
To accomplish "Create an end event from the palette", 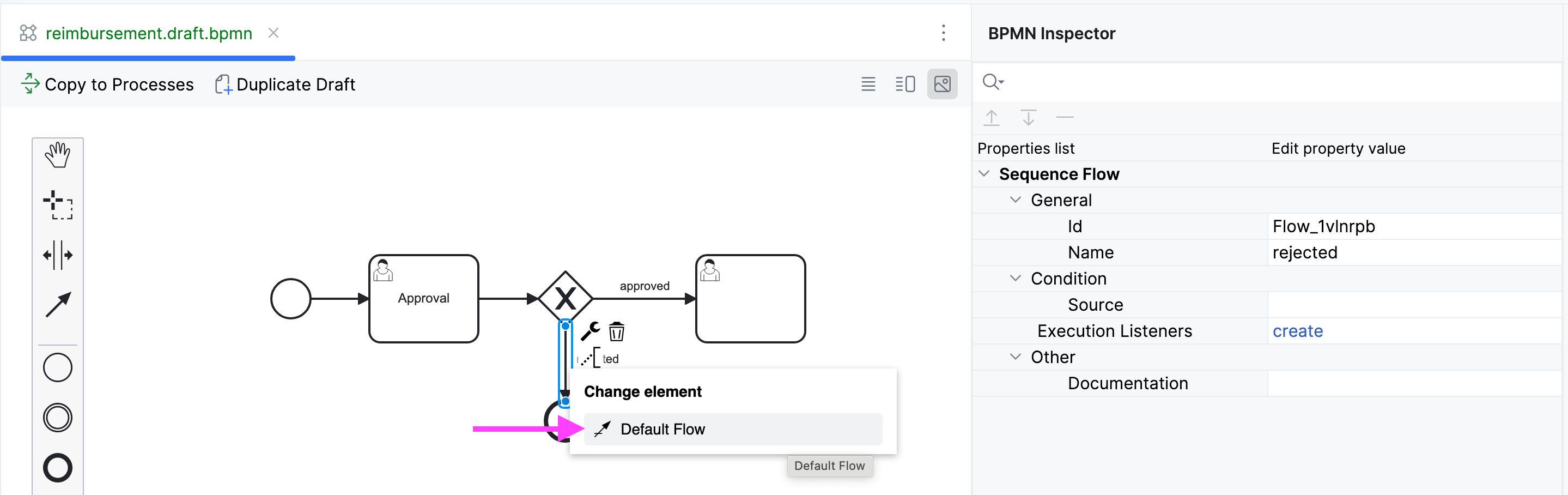I will pyautogui.click(x=58, y=468).
